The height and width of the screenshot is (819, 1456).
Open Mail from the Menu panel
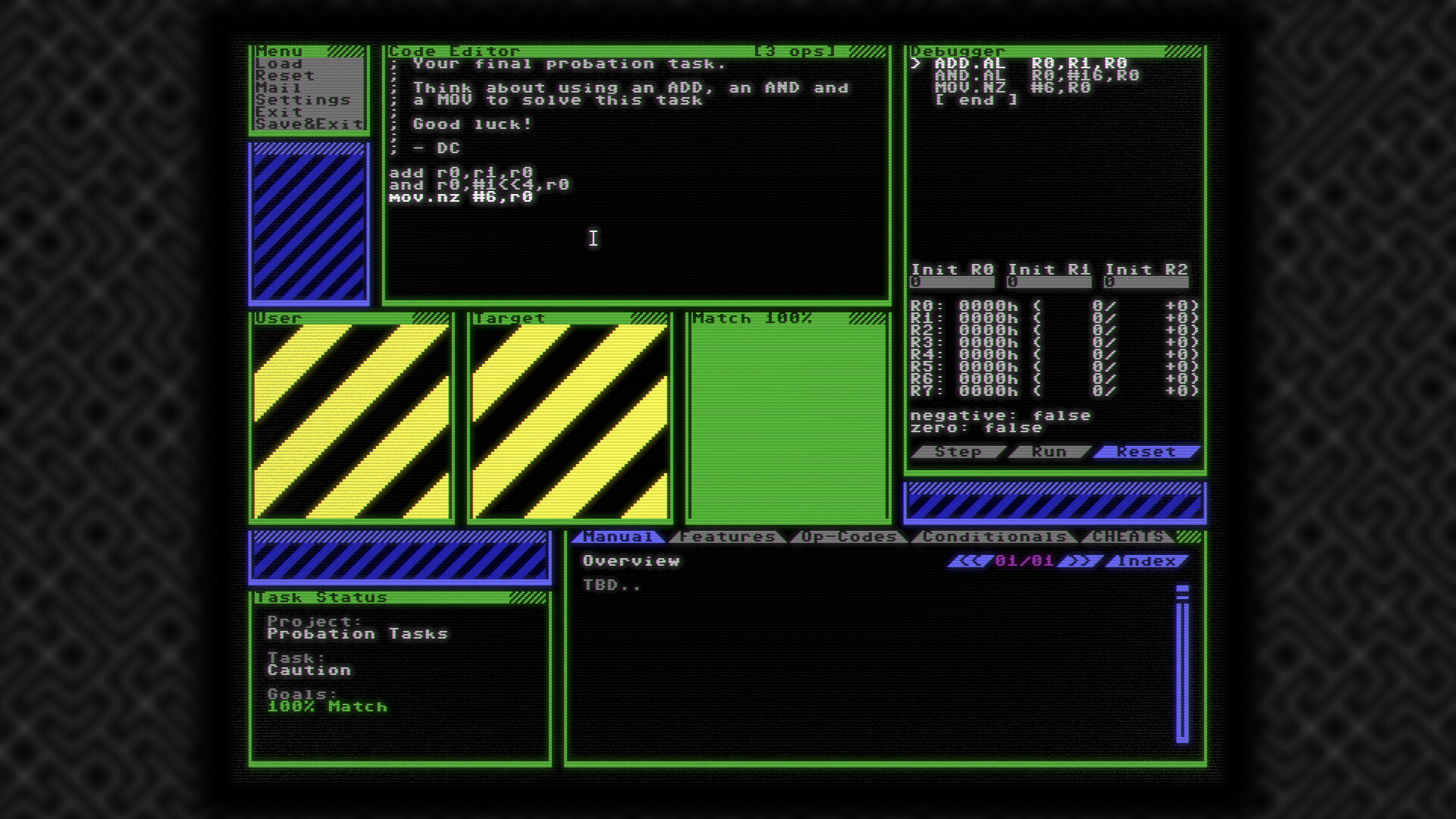(x=278, y=88)
